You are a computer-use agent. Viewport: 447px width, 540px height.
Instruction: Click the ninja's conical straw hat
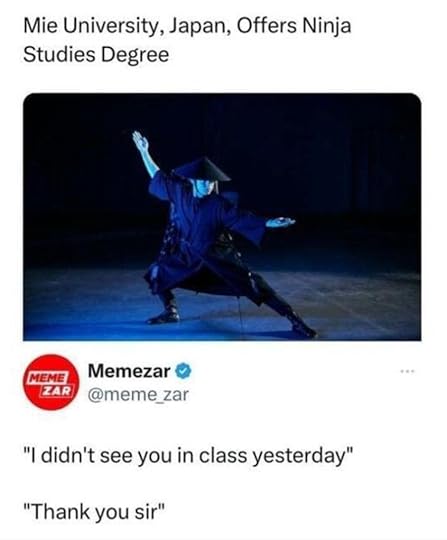[x=201, y=169]
